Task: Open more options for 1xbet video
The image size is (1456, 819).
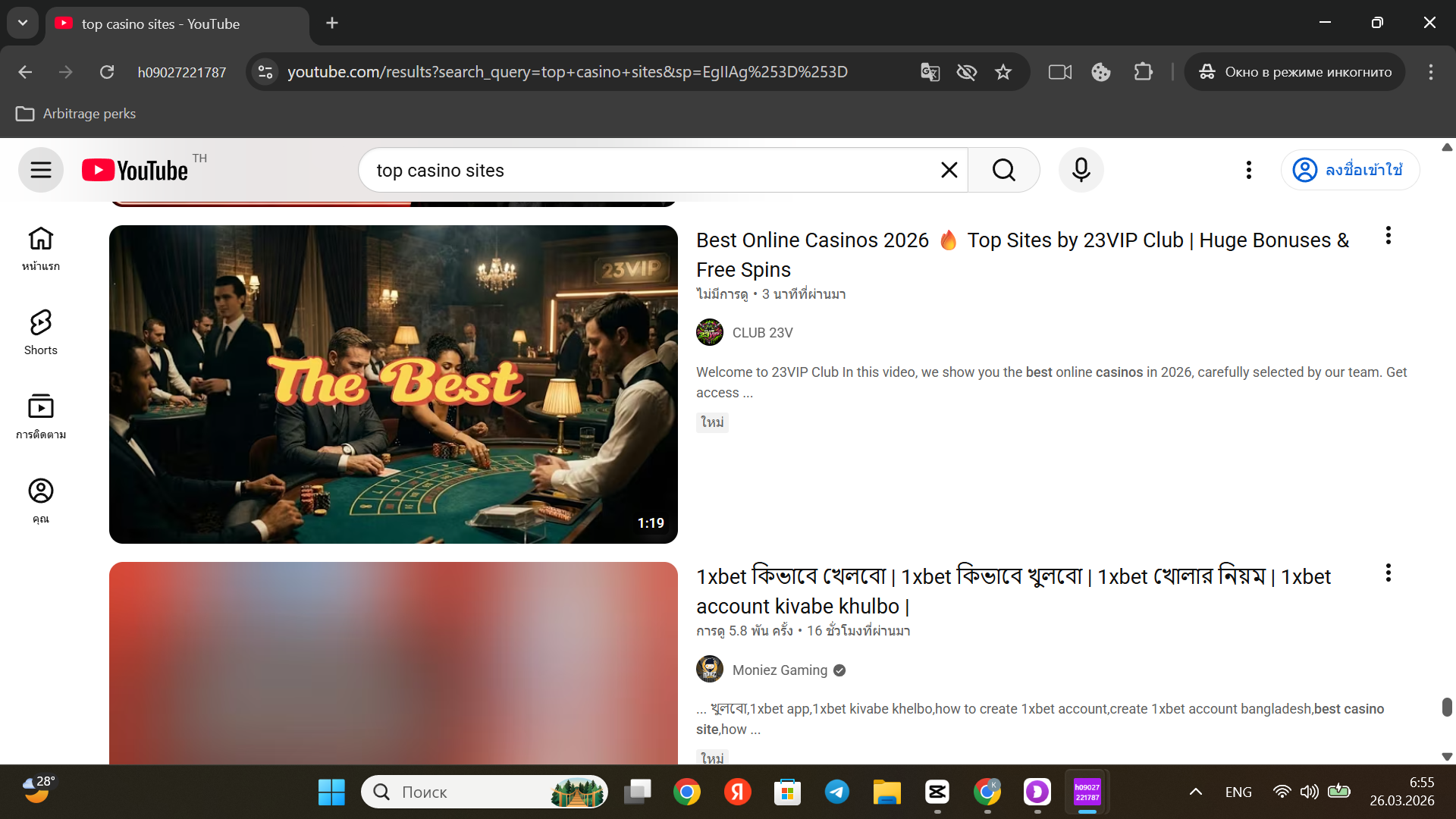Action: (x=1389, y=573)
